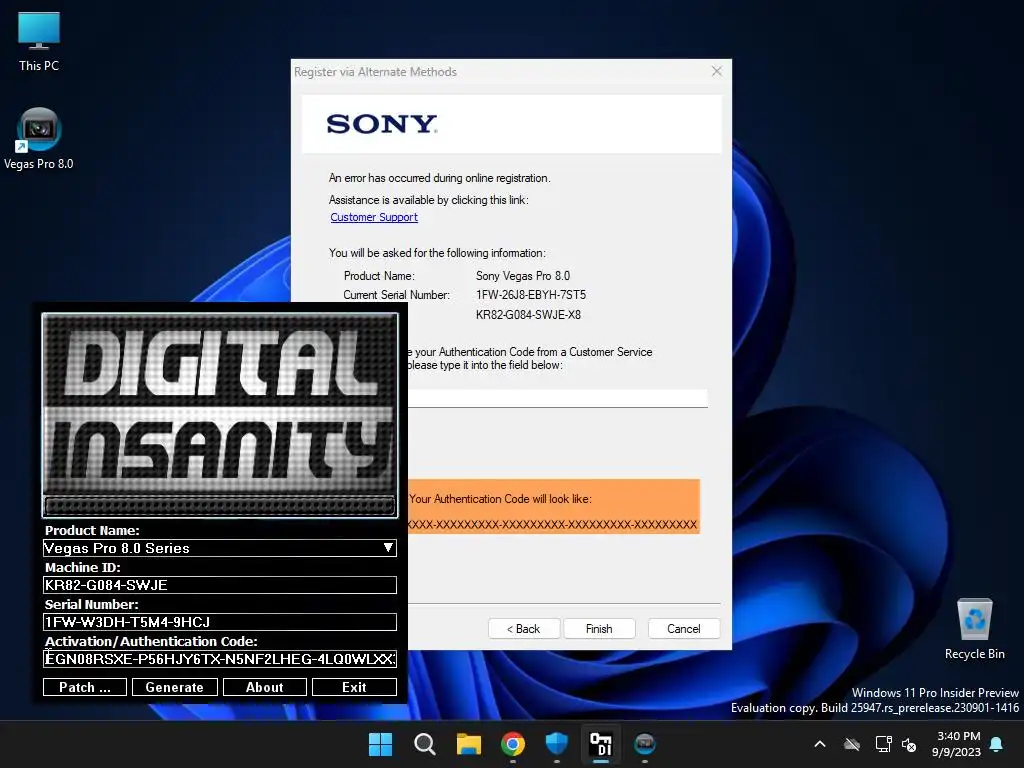Open the network display tray icon
Screen dimensions: 1024x768
[x=883, y=744]
